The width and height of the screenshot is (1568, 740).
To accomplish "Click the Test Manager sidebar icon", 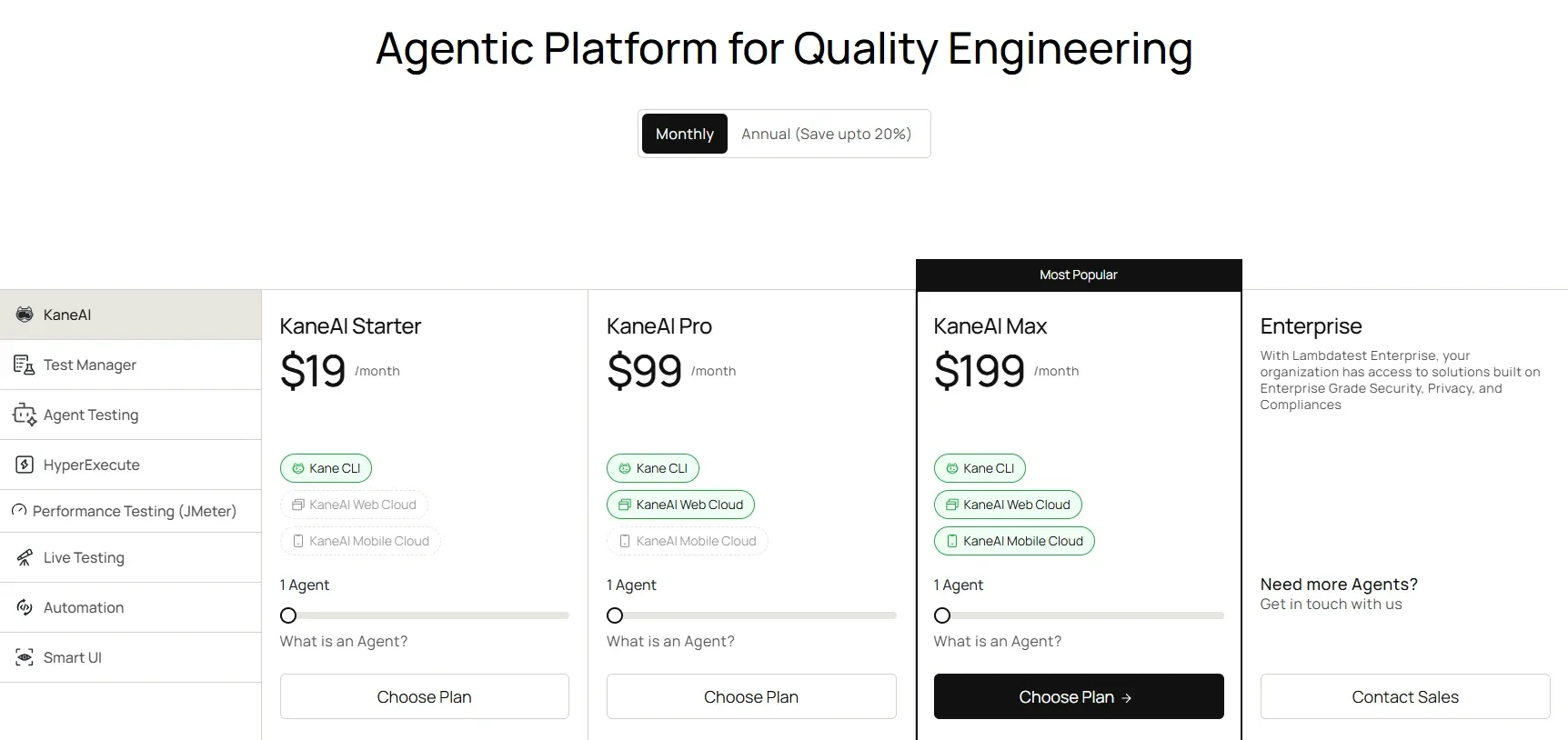I will 24,365.
